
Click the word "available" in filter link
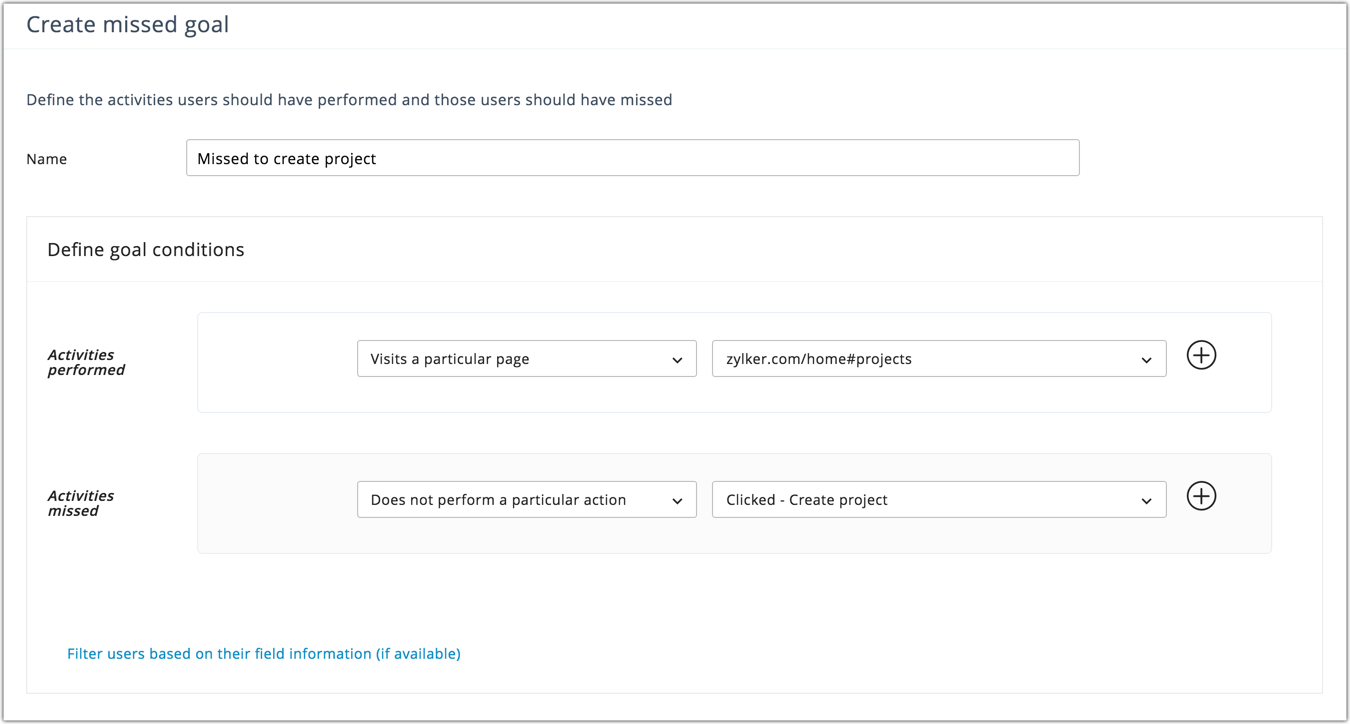[418, 654]
